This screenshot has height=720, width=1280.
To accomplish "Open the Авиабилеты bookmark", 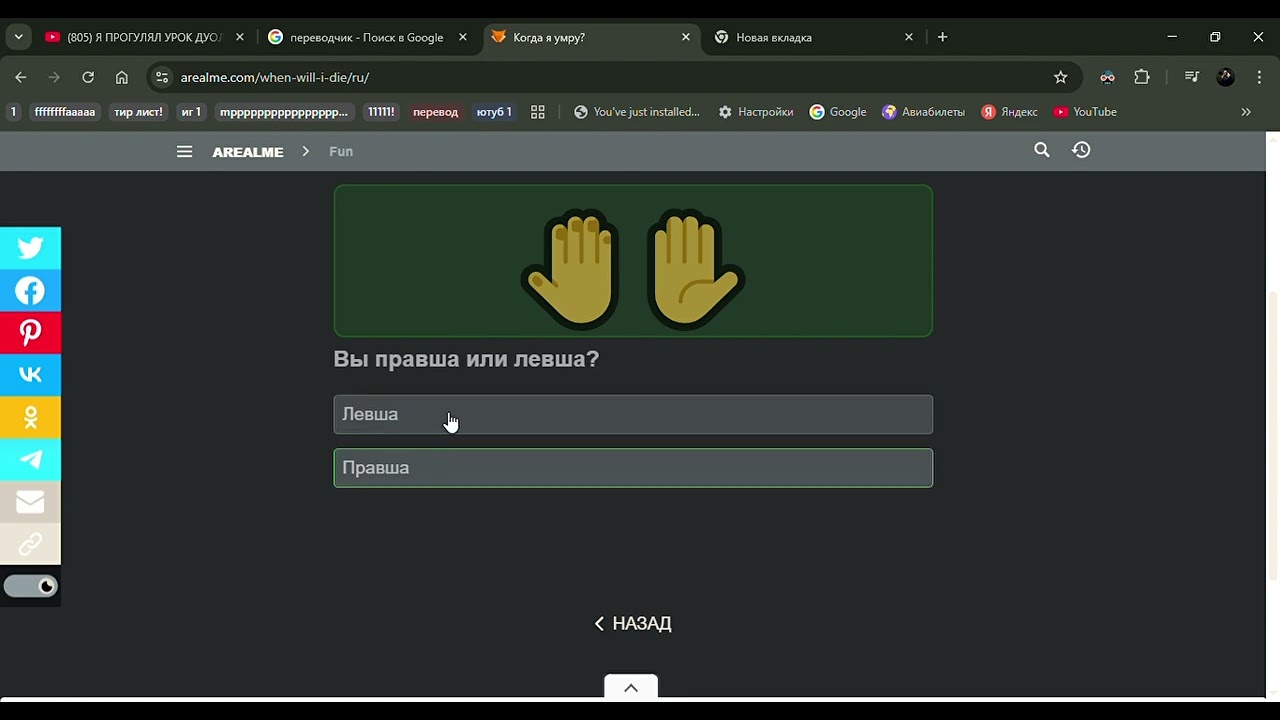I will (923, 112).
